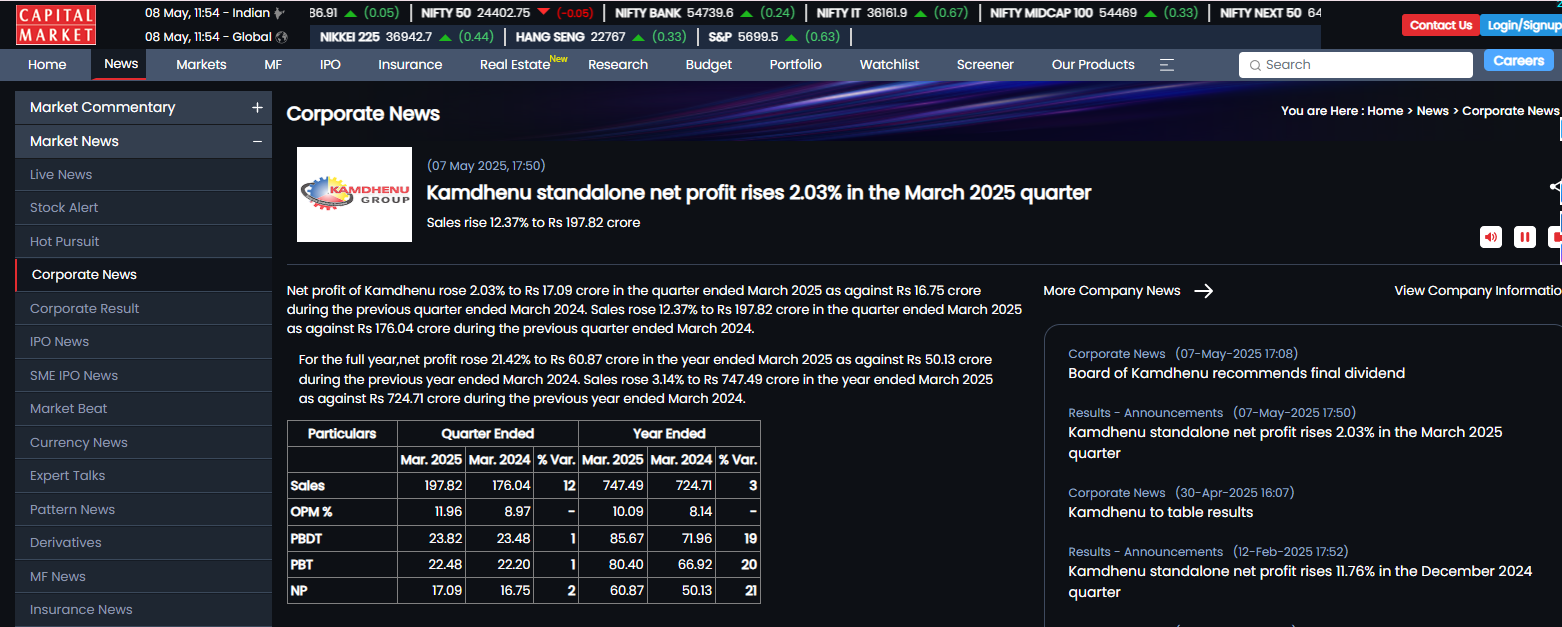1562x627 pixels.
Task: Open the 07-May 17:50 Results Announcements item
Action: [1285, 443]
